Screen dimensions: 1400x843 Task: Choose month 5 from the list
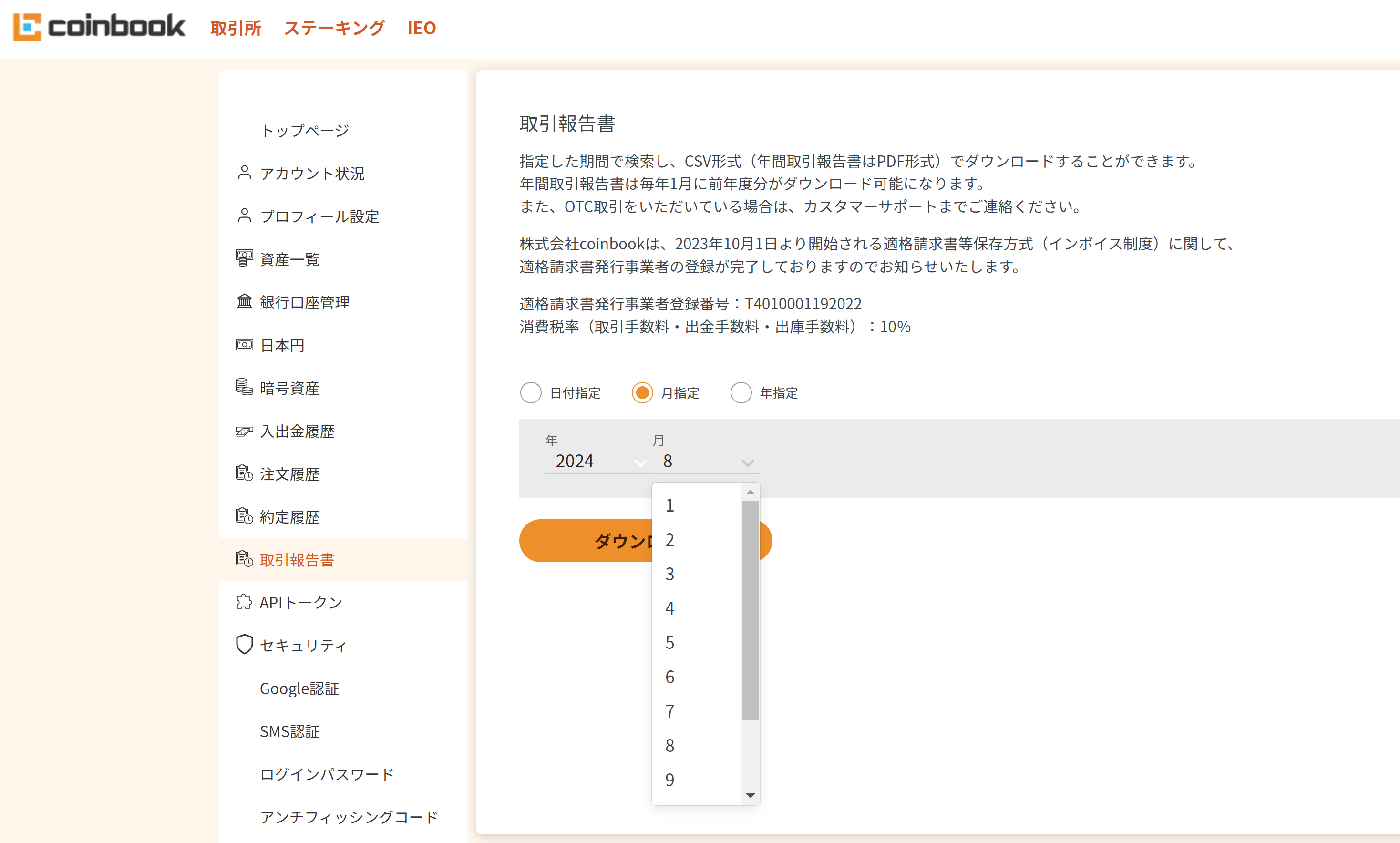pyautogui.click(x=698, y=642)
